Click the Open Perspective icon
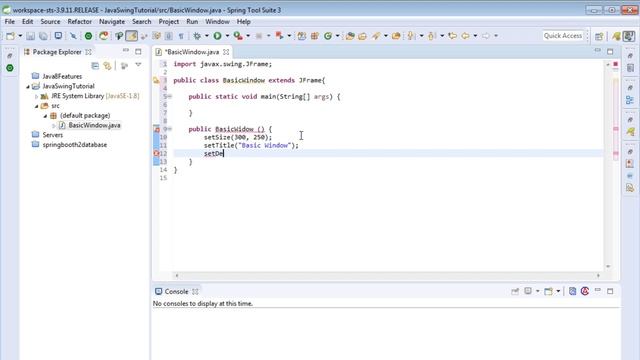The width and height of the screenshot is (640, 360). pyautogui.click(x=599, y=36)
